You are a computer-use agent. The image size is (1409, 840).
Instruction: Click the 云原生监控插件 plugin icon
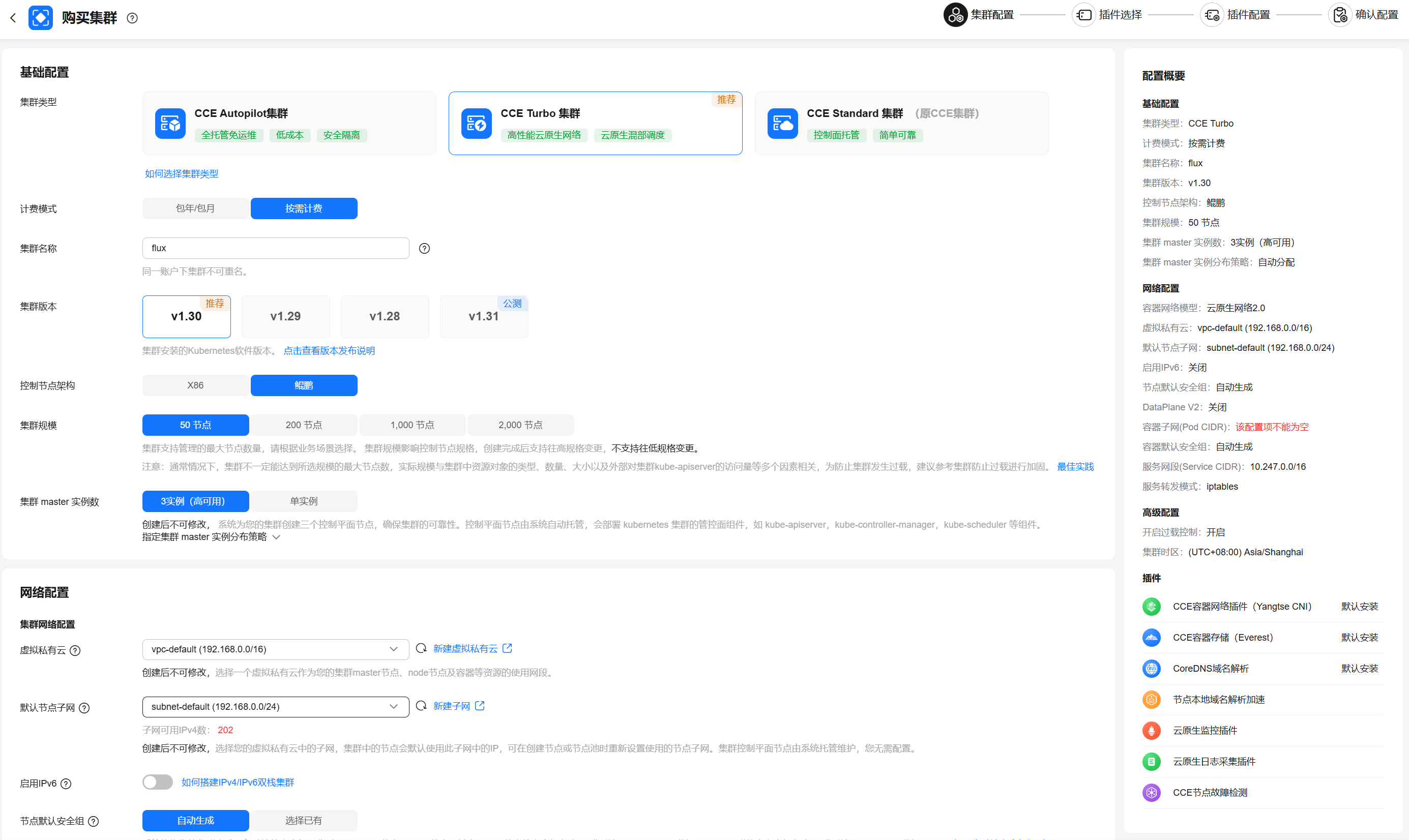(x=1151, y=731)
